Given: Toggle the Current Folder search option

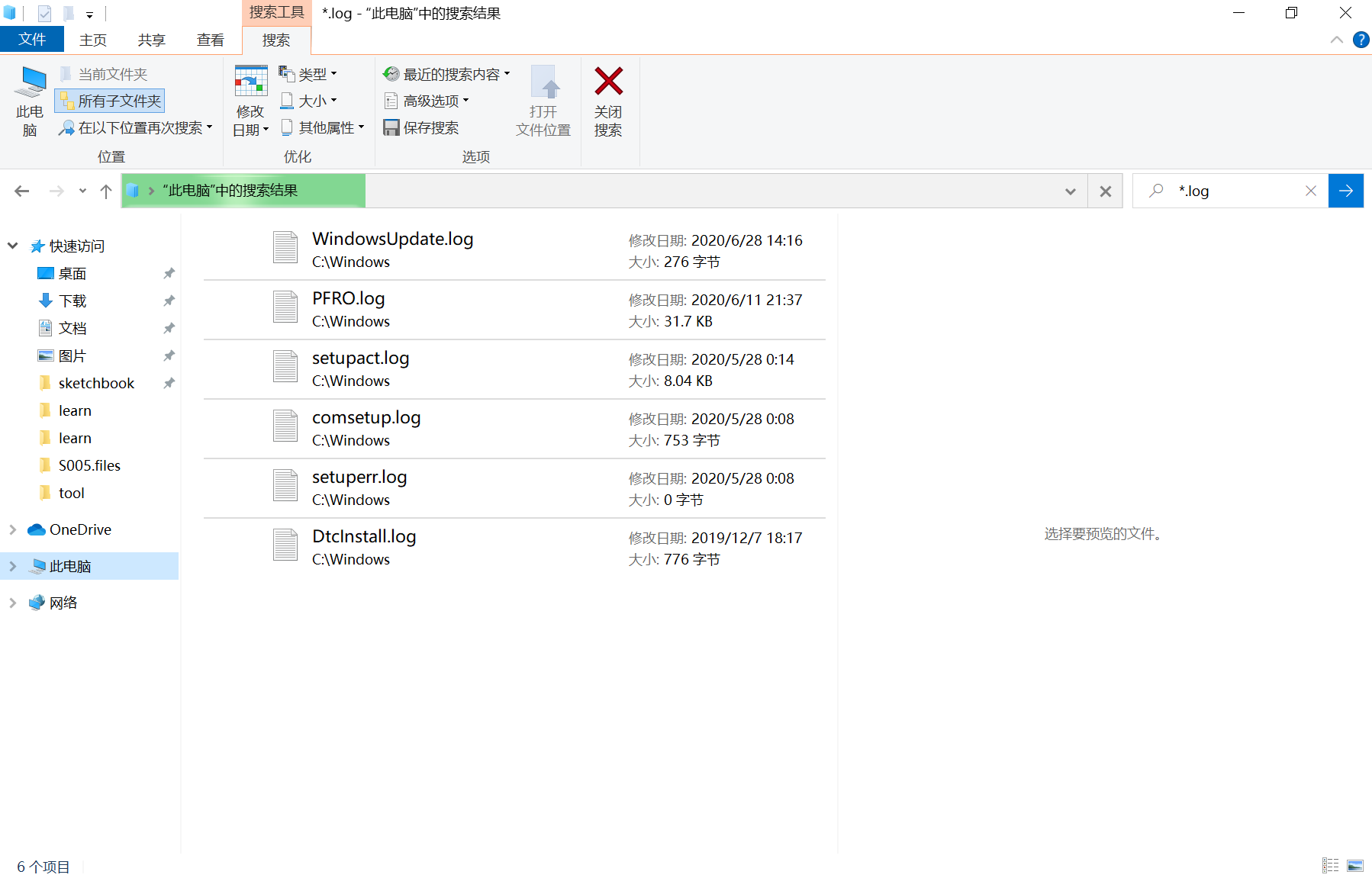Looking at the screenshot, I should (105, 74).
